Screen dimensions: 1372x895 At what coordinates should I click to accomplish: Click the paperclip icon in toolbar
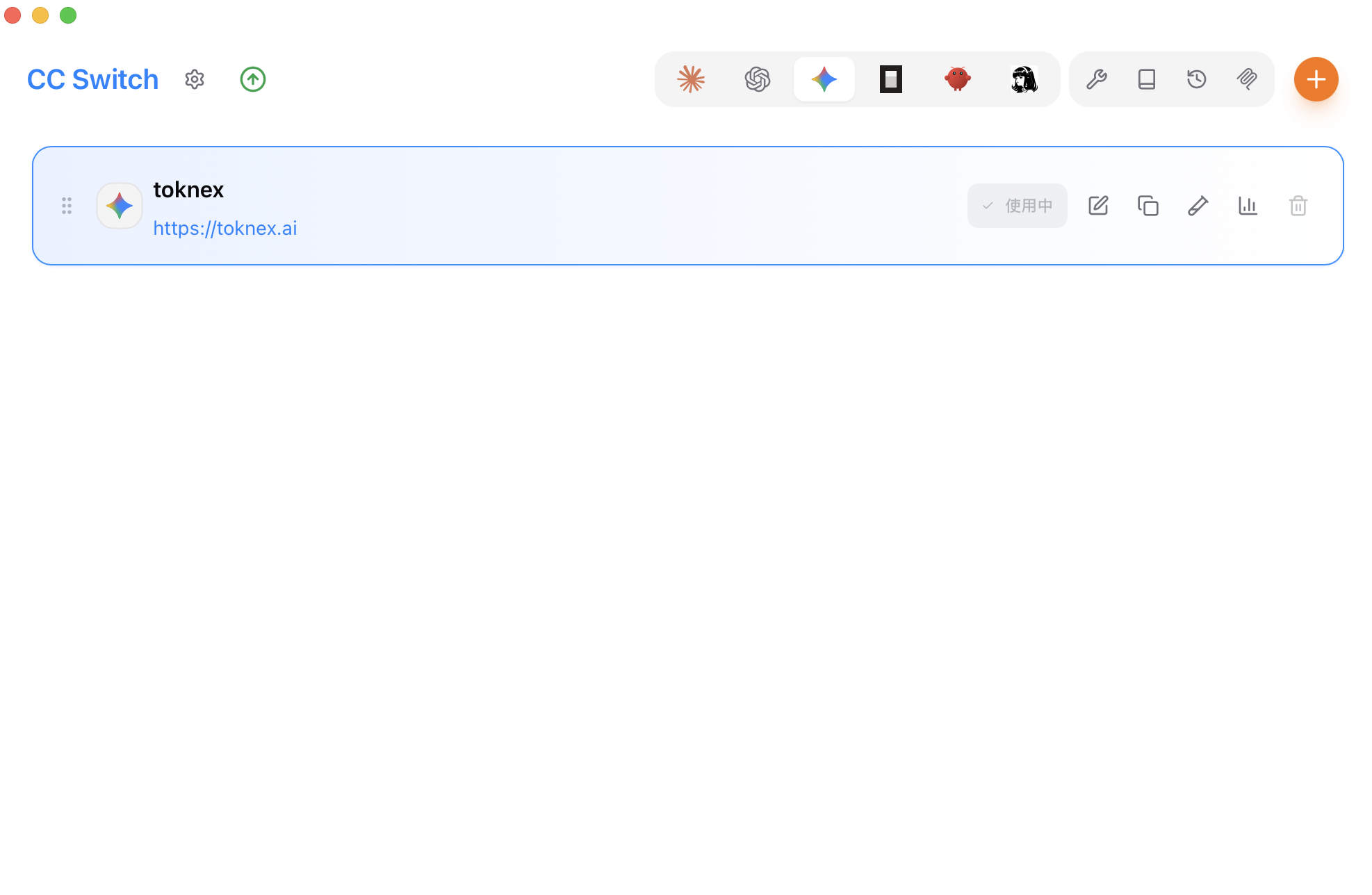point(1247,79)
